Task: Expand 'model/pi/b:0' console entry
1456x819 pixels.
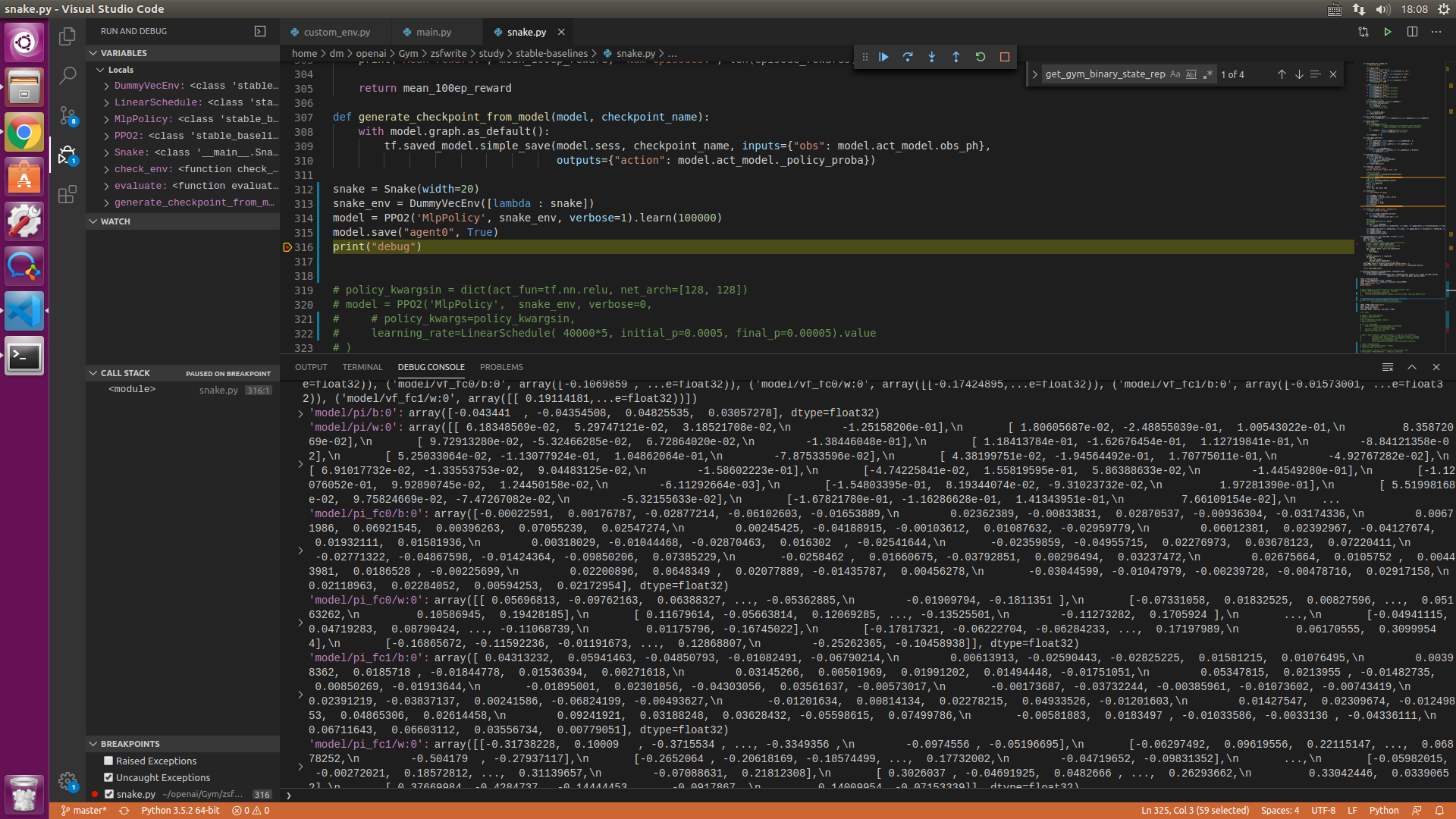Action: point(300,414)
